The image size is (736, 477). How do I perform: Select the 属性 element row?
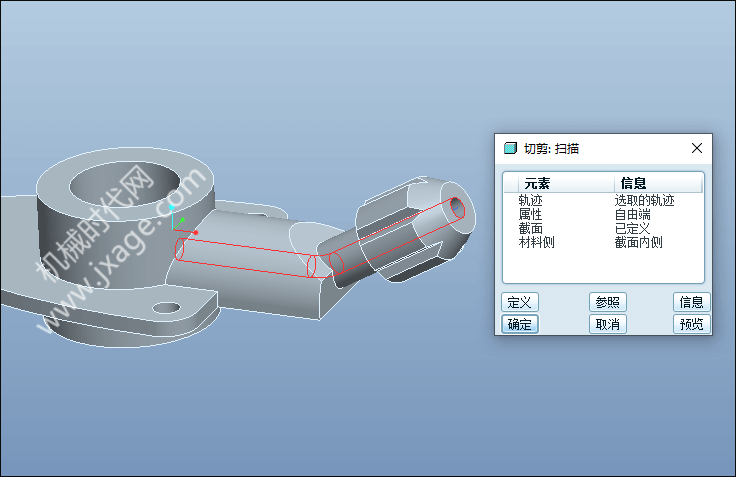coord(603,215)
